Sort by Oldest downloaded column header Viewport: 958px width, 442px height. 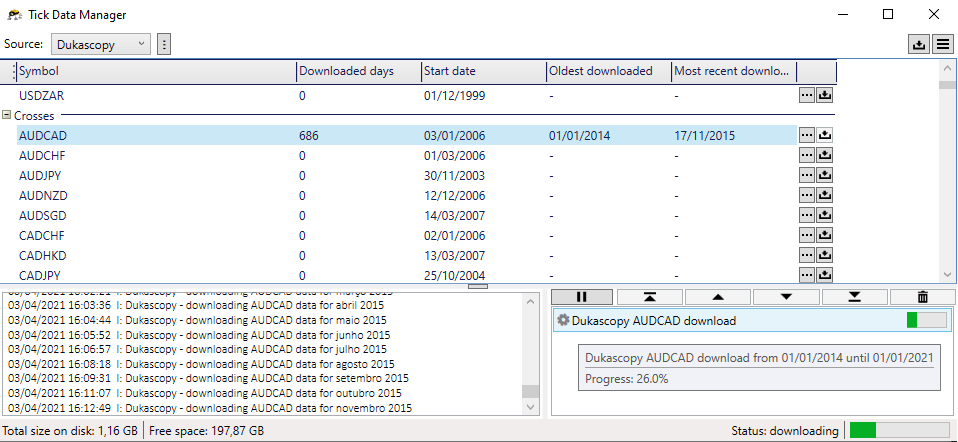click(609, 71)
